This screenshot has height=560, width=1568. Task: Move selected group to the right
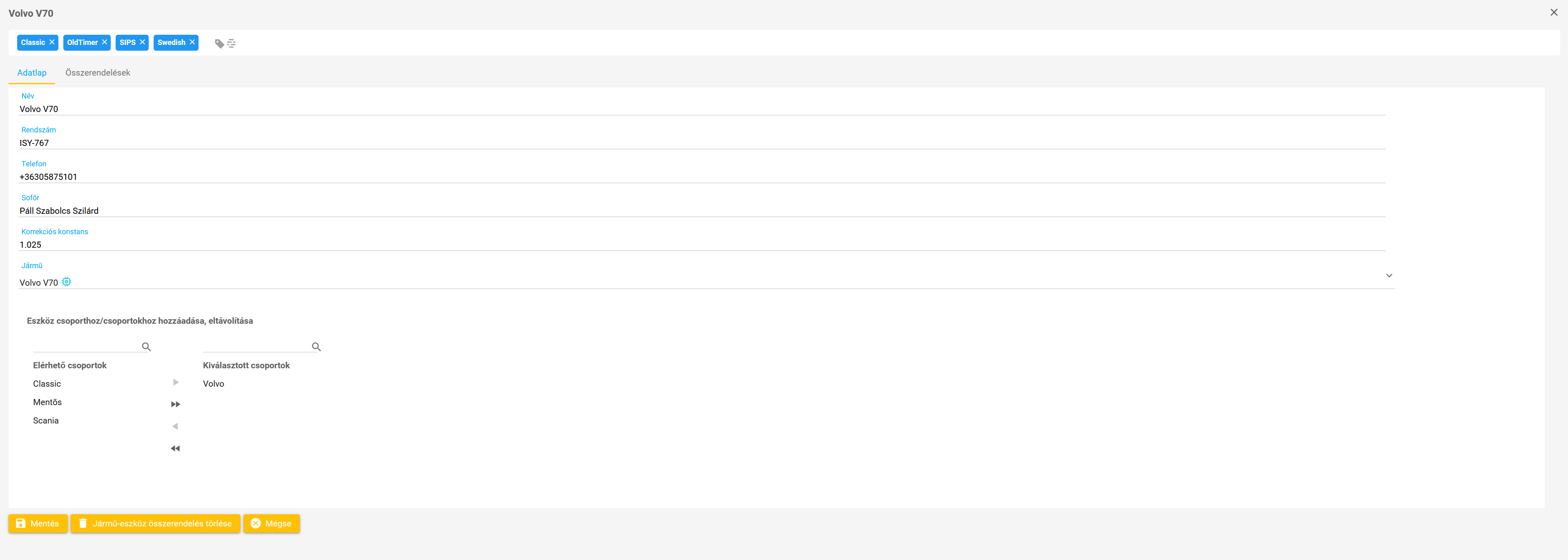point(175,382)
